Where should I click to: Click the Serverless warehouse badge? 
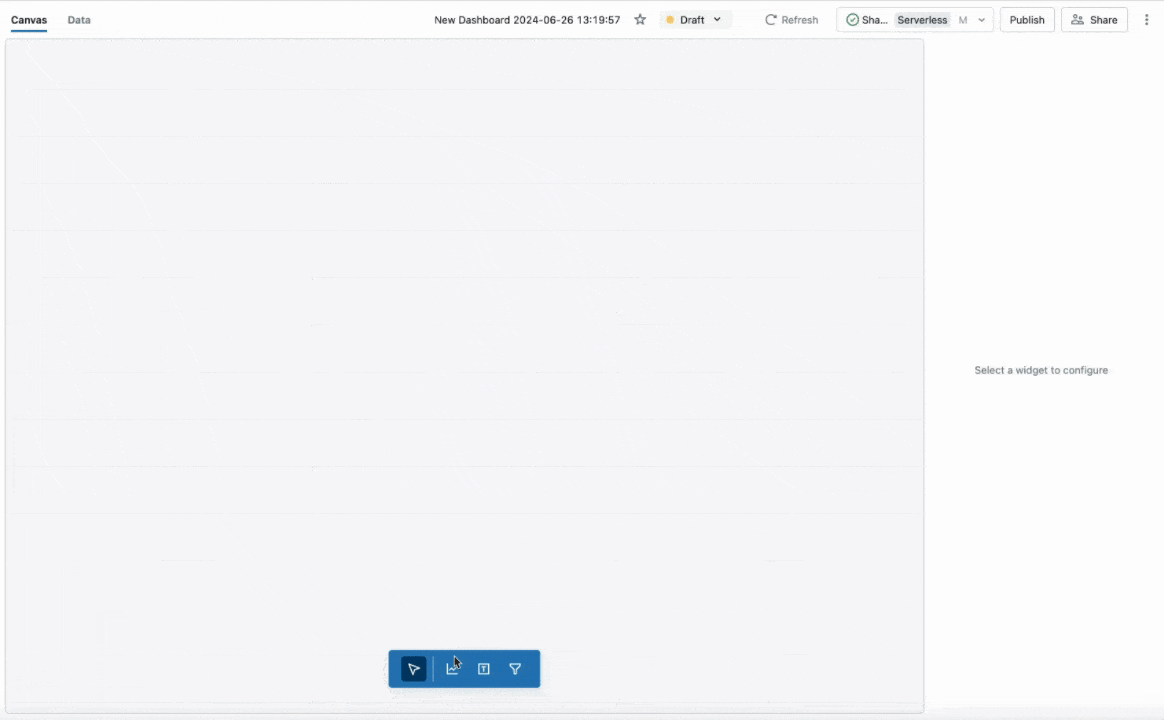point(921,20)
